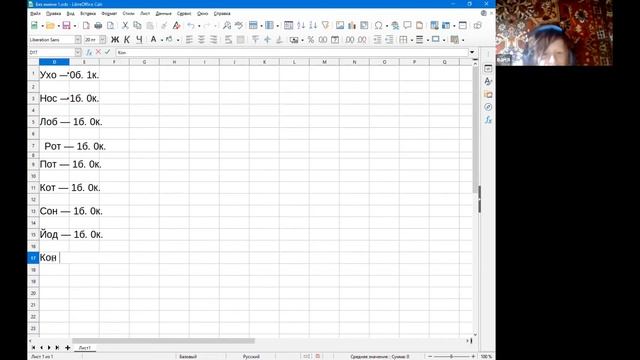
Task: Accept cell input with green checkmark
Action: tap(107, 52)
